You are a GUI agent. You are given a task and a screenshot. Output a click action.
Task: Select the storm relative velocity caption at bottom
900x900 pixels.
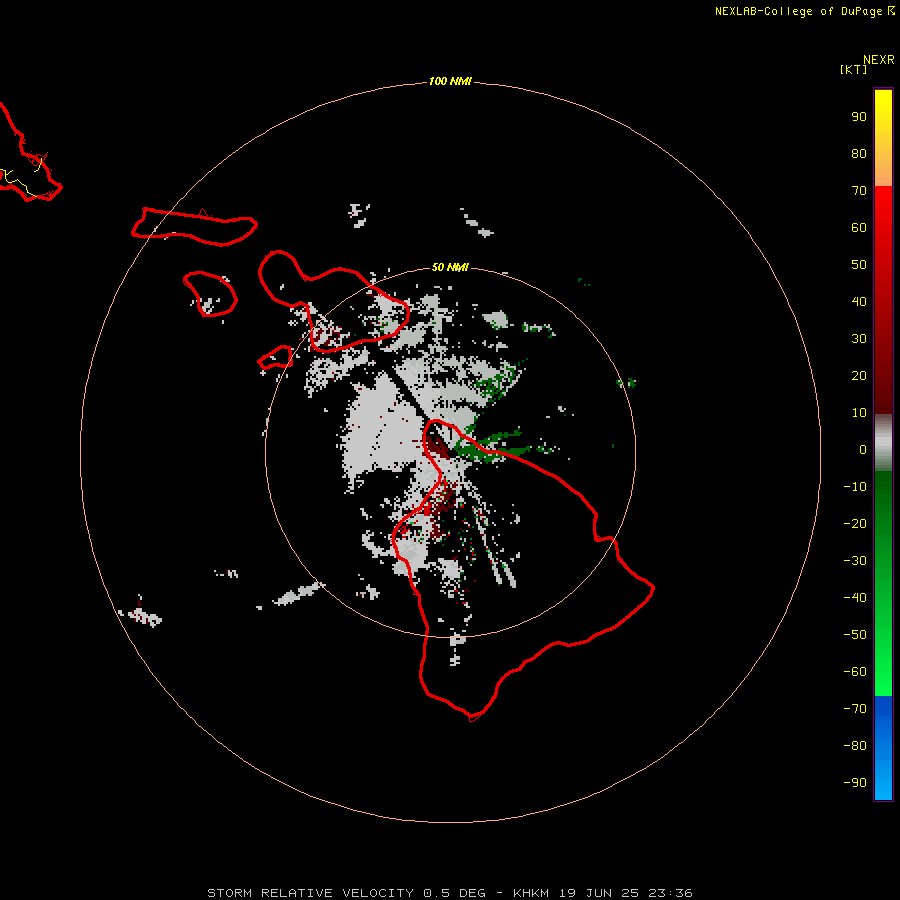pos(449,893)
